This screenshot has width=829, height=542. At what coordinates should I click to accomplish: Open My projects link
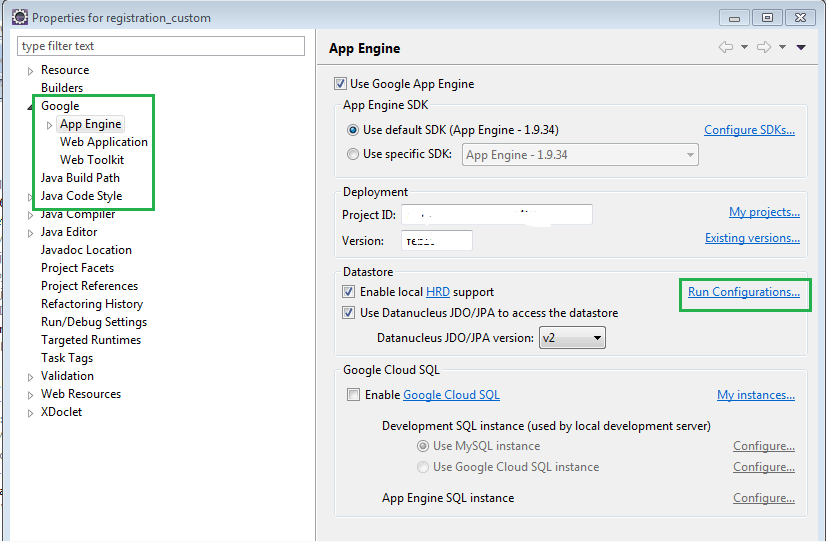tap(764, 212)
